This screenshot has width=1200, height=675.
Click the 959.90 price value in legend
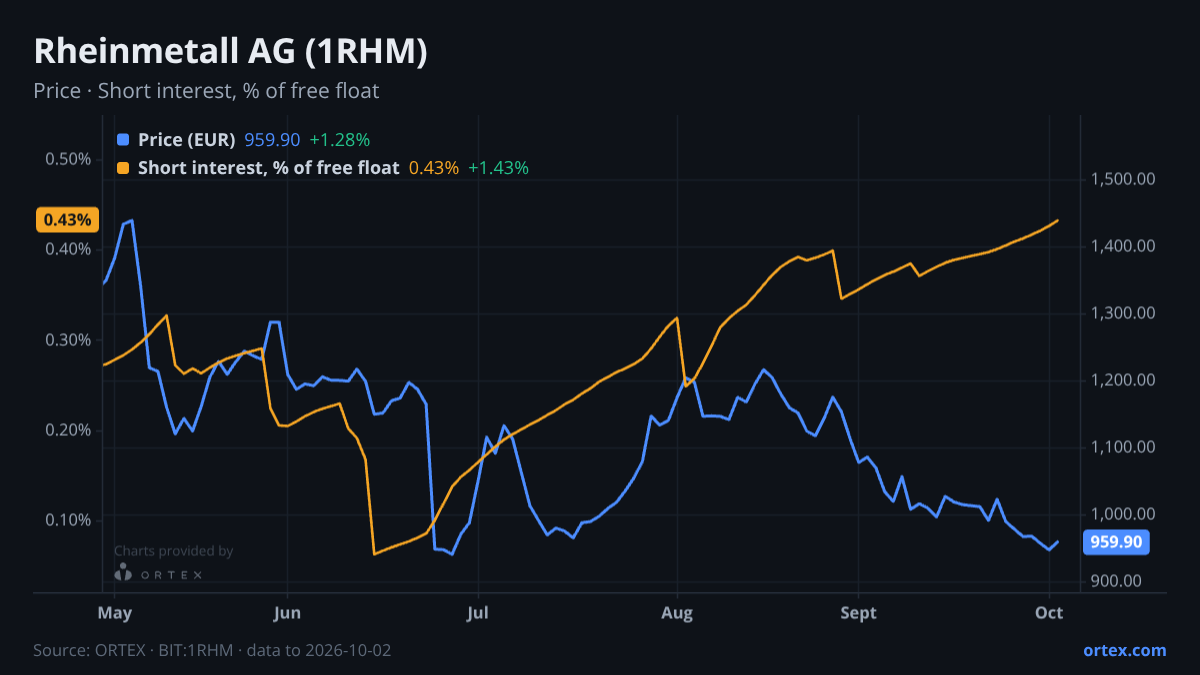(x=272, y=140)
